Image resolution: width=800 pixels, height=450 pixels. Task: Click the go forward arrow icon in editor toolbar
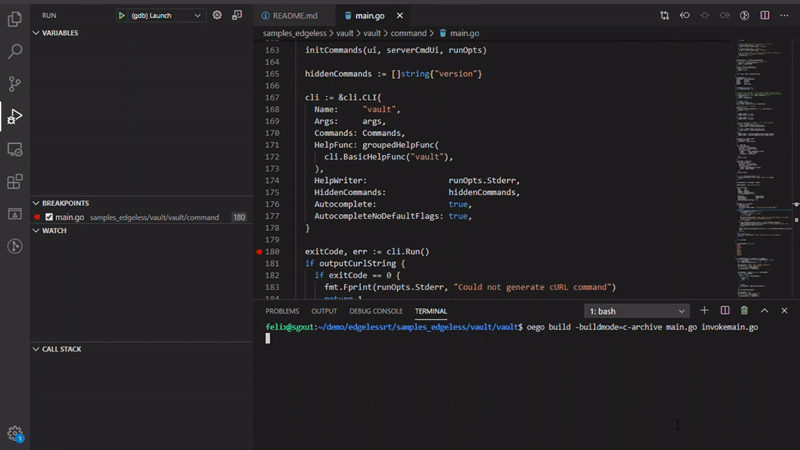(724, 16)
